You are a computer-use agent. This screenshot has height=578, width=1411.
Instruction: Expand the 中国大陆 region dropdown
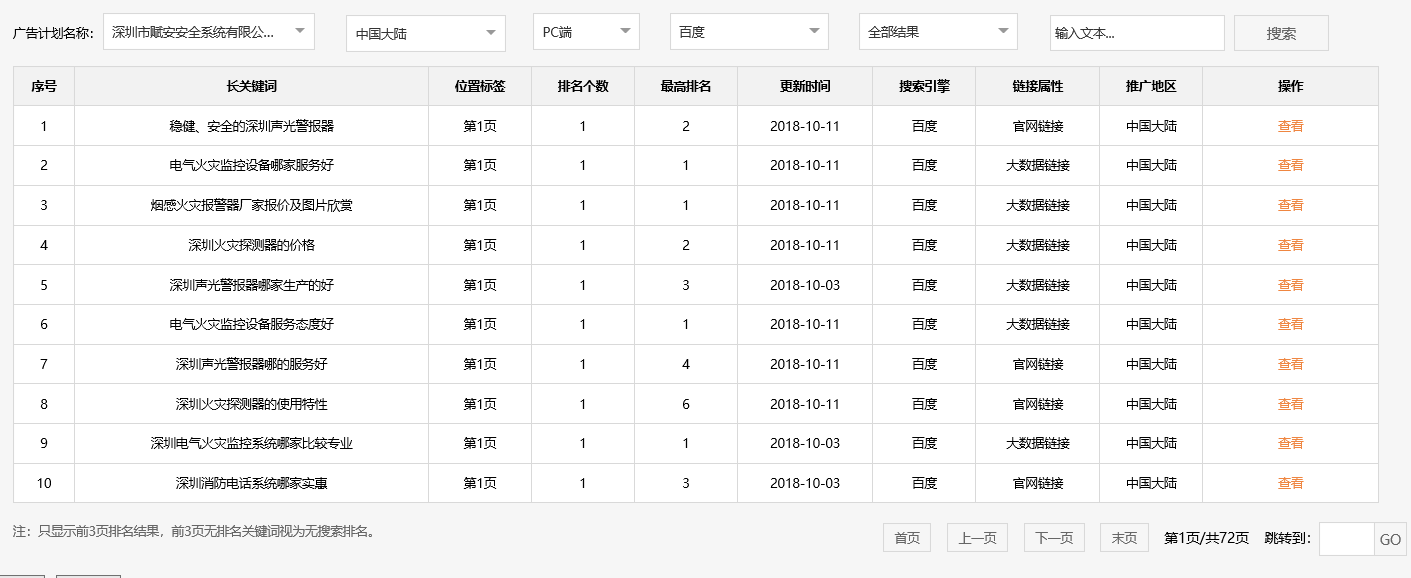(x=424, y=31)
